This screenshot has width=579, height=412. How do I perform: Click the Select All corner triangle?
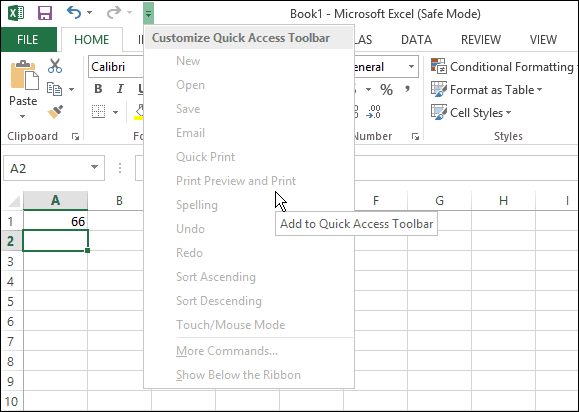[x=14, y=201]
